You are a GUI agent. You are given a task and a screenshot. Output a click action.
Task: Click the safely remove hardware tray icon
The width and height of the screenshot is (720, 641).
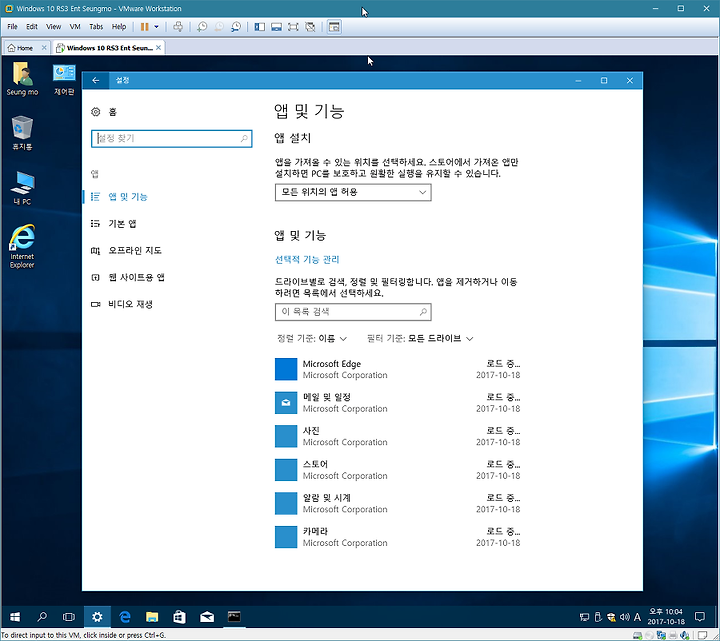[598, 617]
